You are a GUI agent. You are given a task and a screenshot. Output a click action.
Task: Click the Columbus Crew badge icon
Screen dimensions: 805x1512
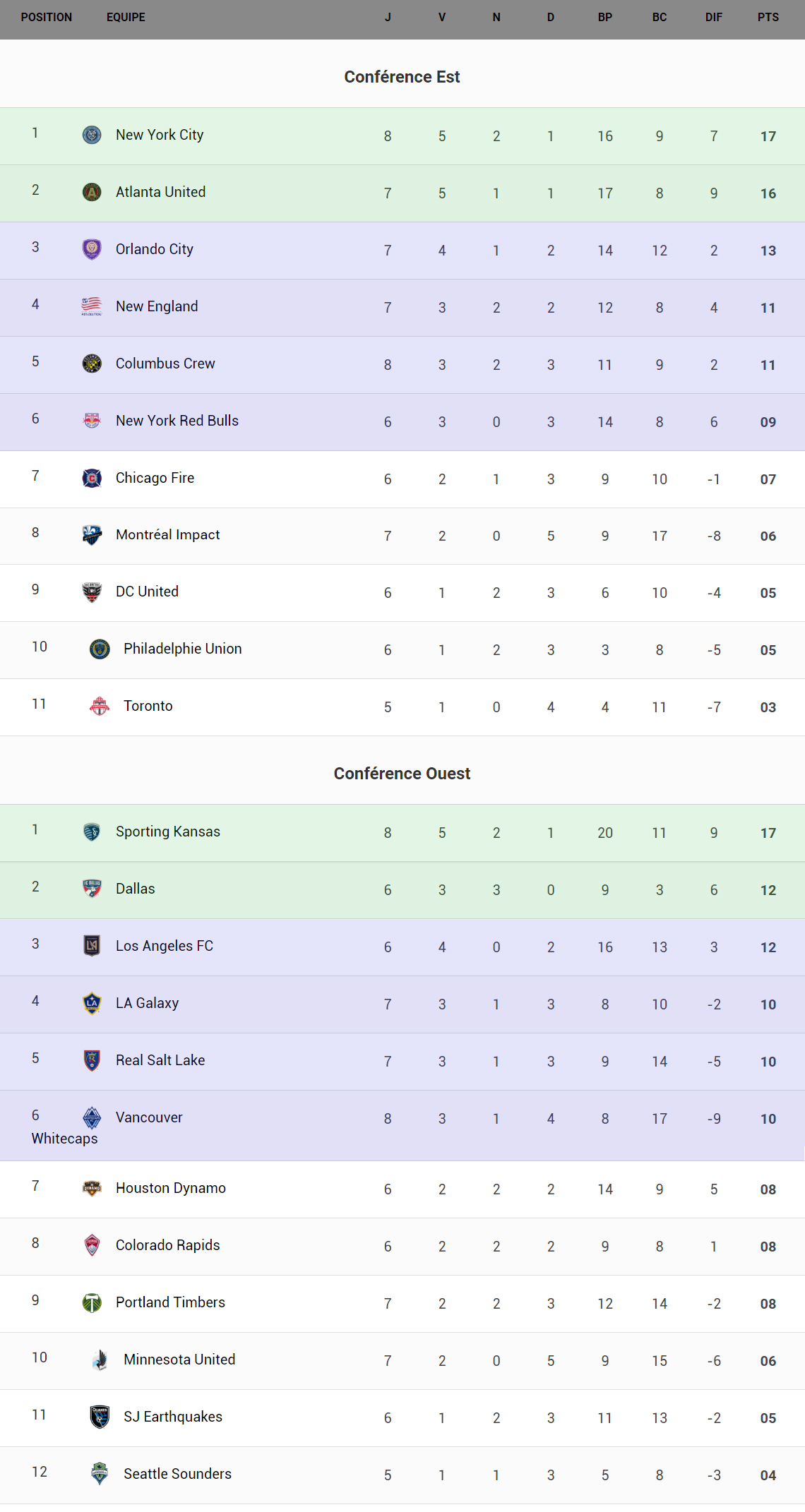[92, 364]
